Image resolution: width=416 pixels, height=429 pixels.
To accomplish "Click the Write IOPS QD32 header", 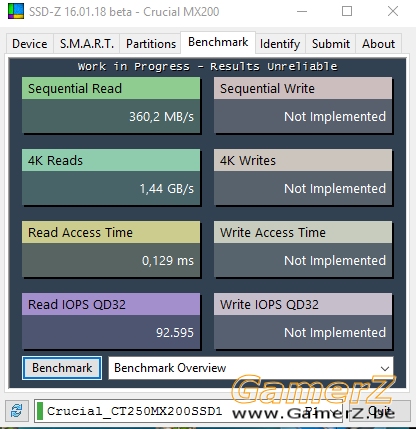I will pyautogui.click(x=303, y=304).
